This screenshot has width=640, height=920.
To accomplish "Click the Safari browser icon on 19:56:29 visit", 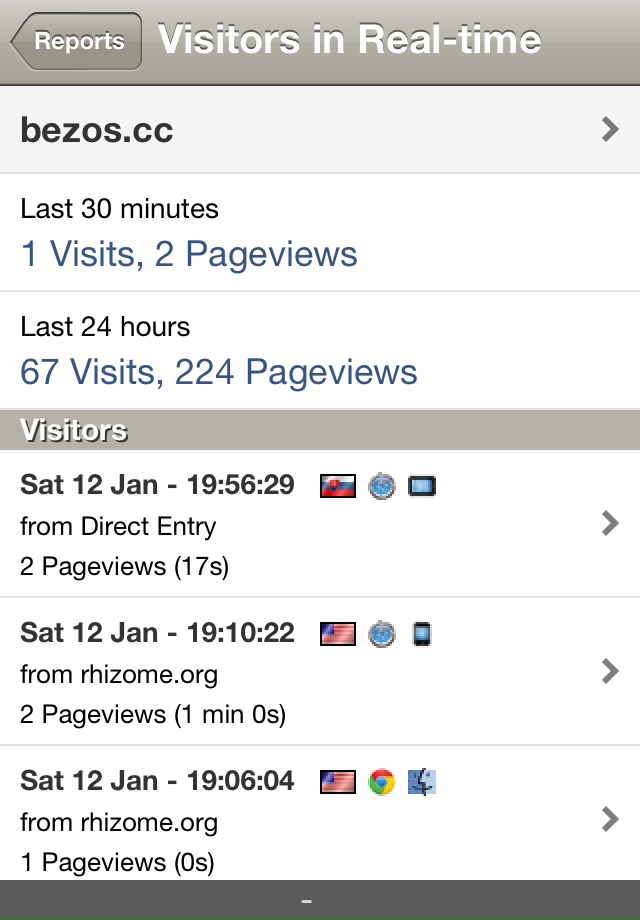I will (x=382, y=486).
